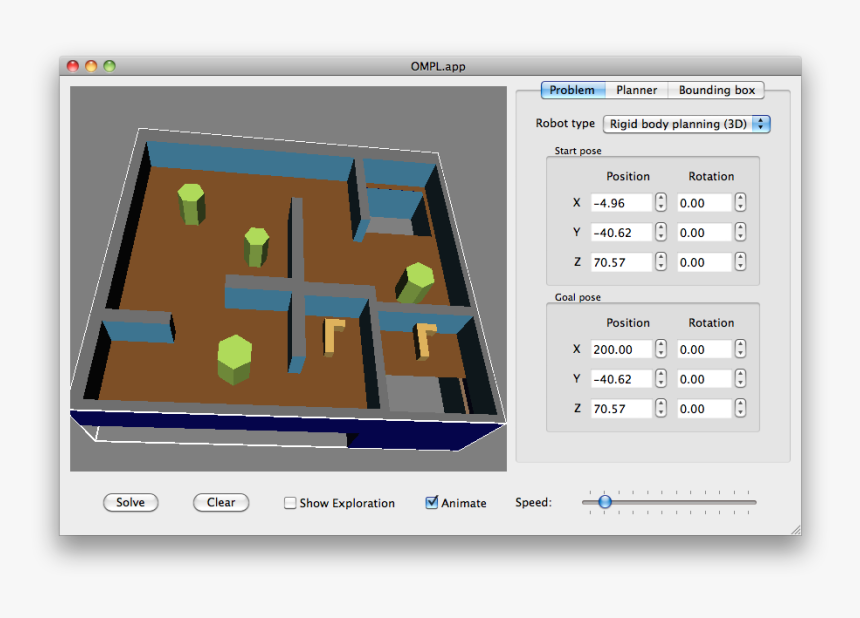This screenshot has width=860, height=618.
Task: Click the Goal pose Z rotation stepper
Action: pyautogui.click(x=740, y=408)
